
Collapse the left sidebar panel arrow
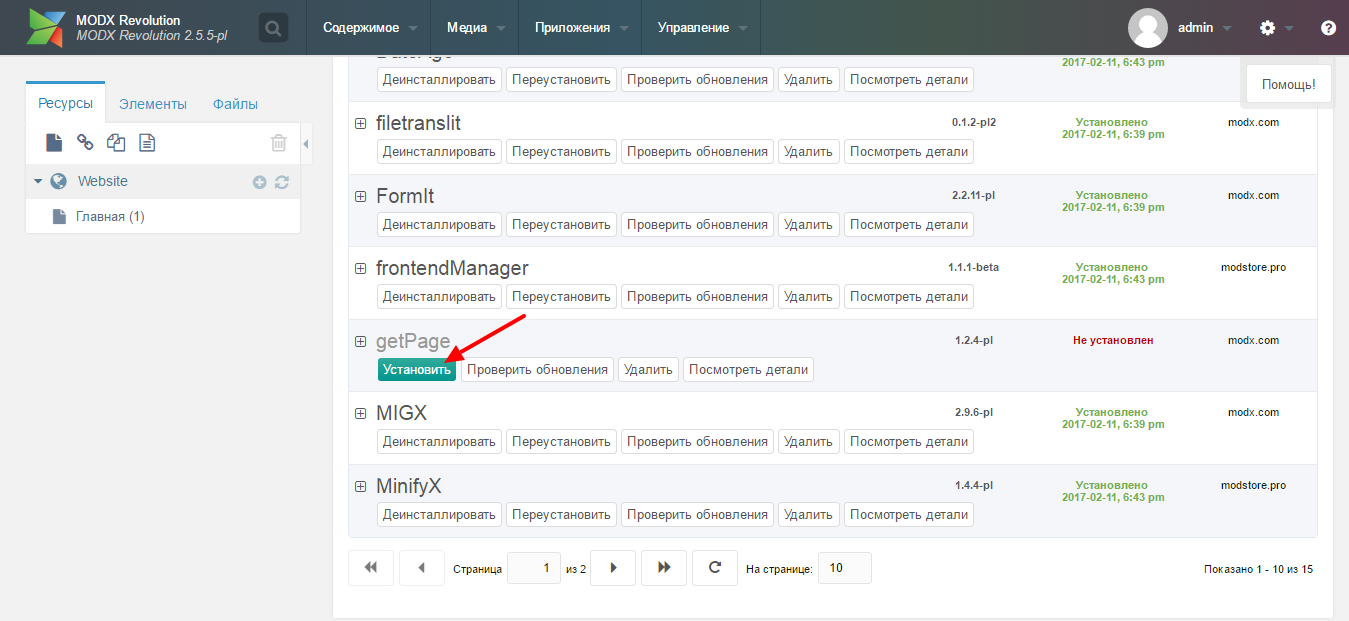(x=306, y=144)
